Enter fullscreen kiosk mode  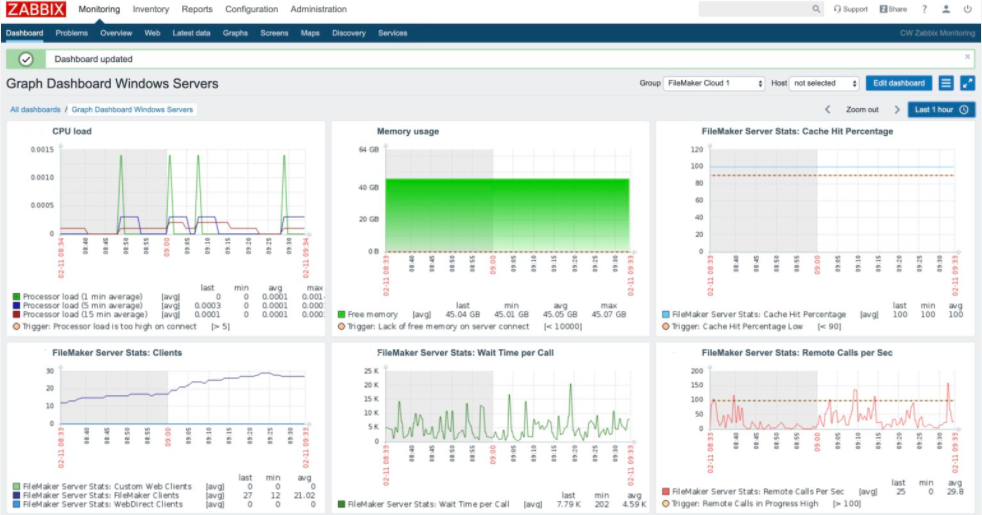[x=967, y=83]
